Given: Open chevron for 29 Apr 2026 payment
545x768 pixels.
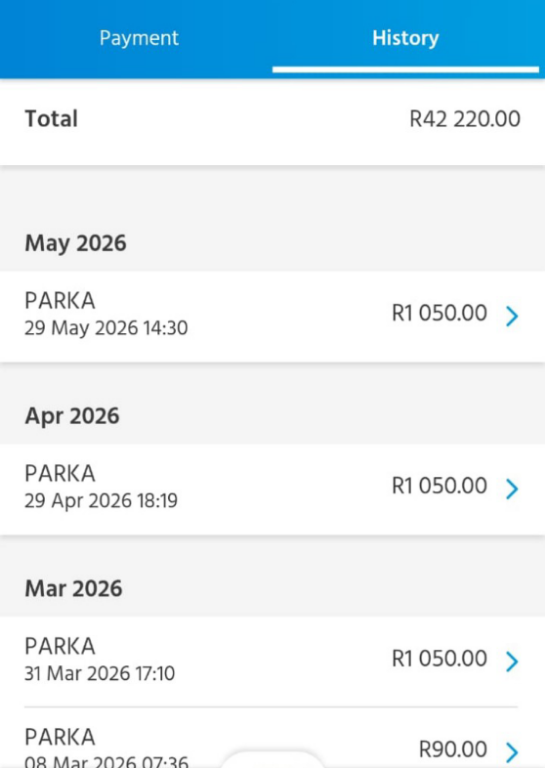Looking at the screenshot, I should (512, 489).
